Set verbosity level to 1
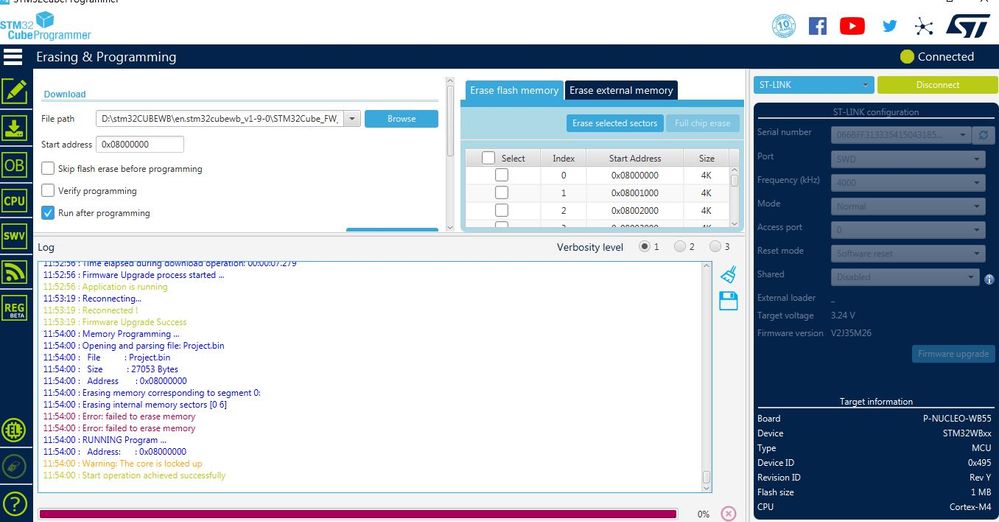This screenshot has width=999, height=522. [645, 247]
